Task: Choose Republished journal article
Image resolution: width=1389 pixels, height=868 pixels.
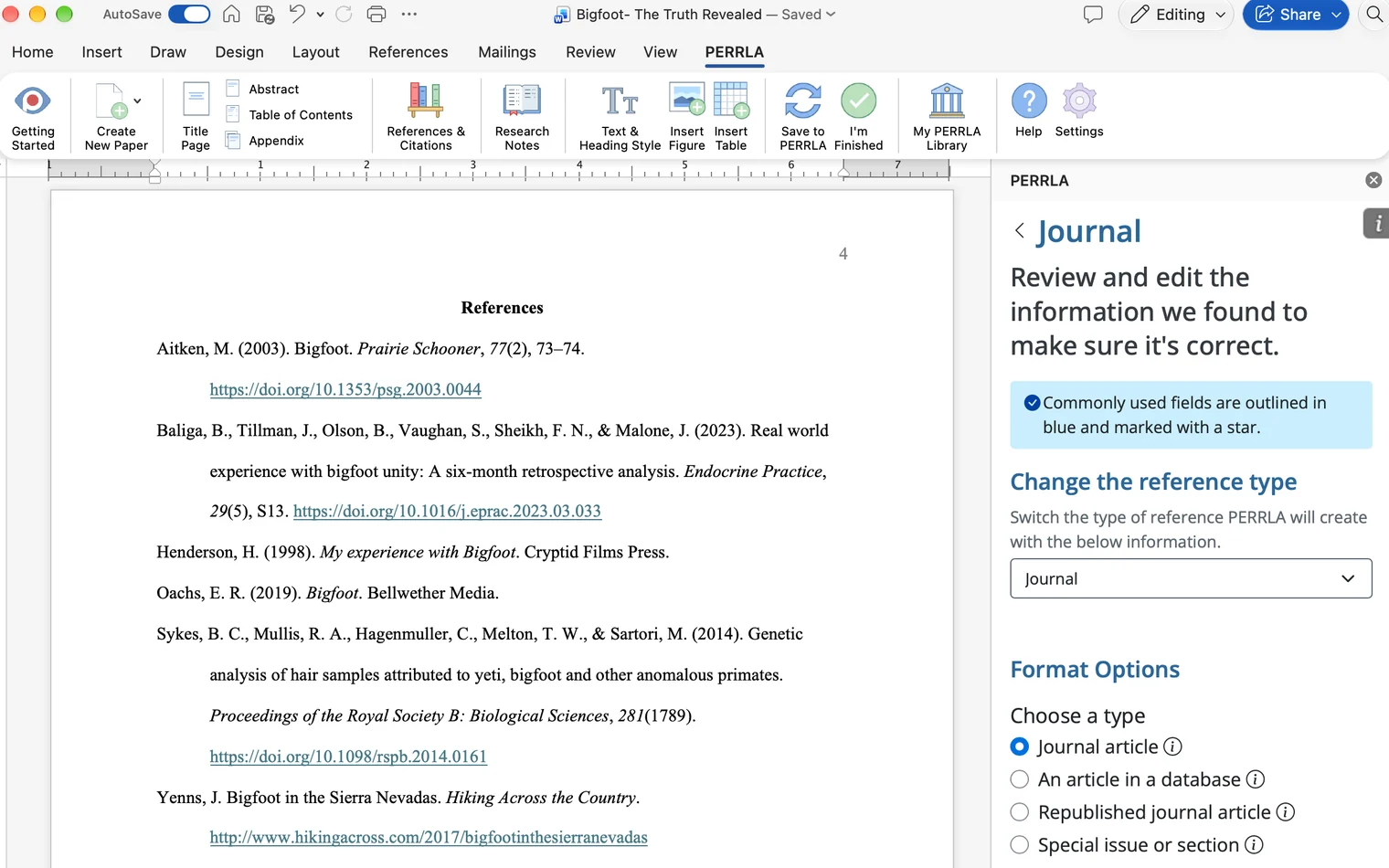Action: (x=1020, y=812)
